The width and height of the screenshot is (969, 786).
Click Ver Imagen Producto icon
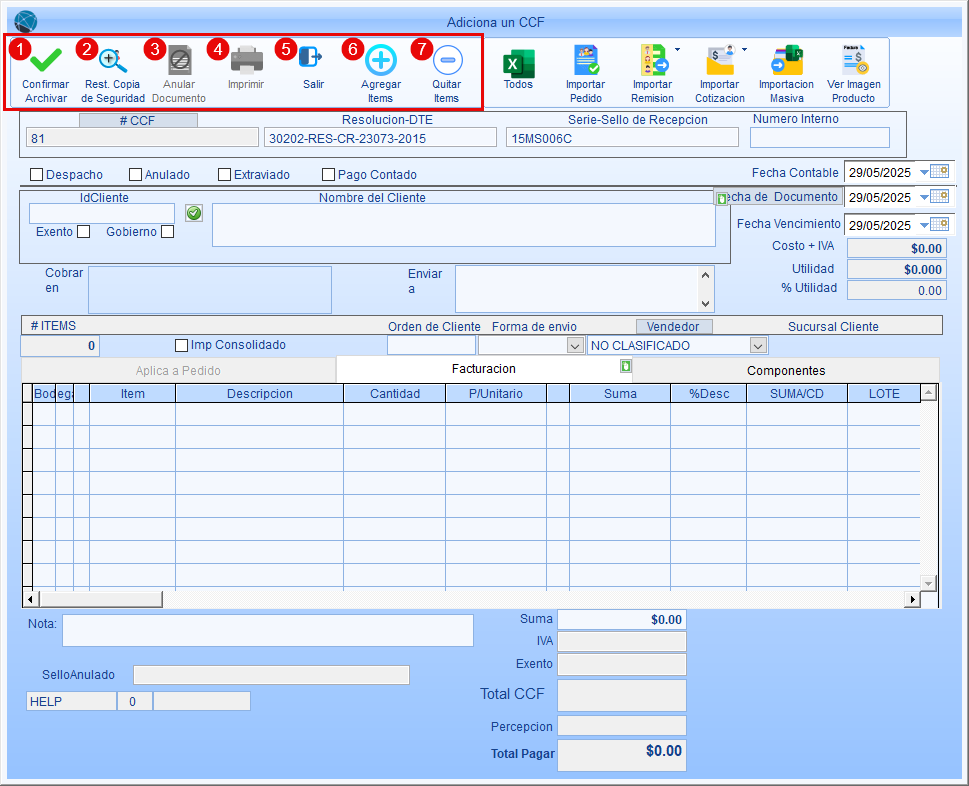[x=855, y=60]
